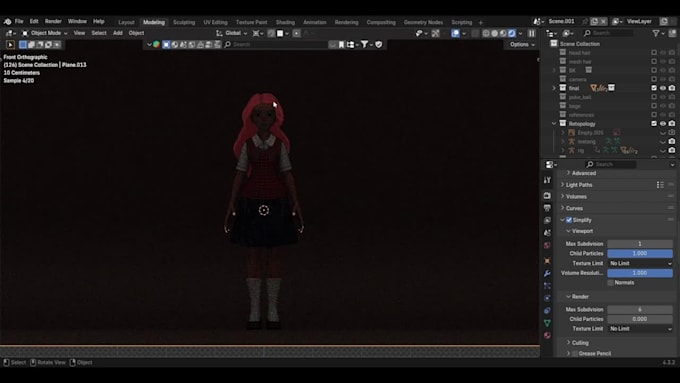Open the Output properties tab
The image size is (680, 383).
click(547, 208)
